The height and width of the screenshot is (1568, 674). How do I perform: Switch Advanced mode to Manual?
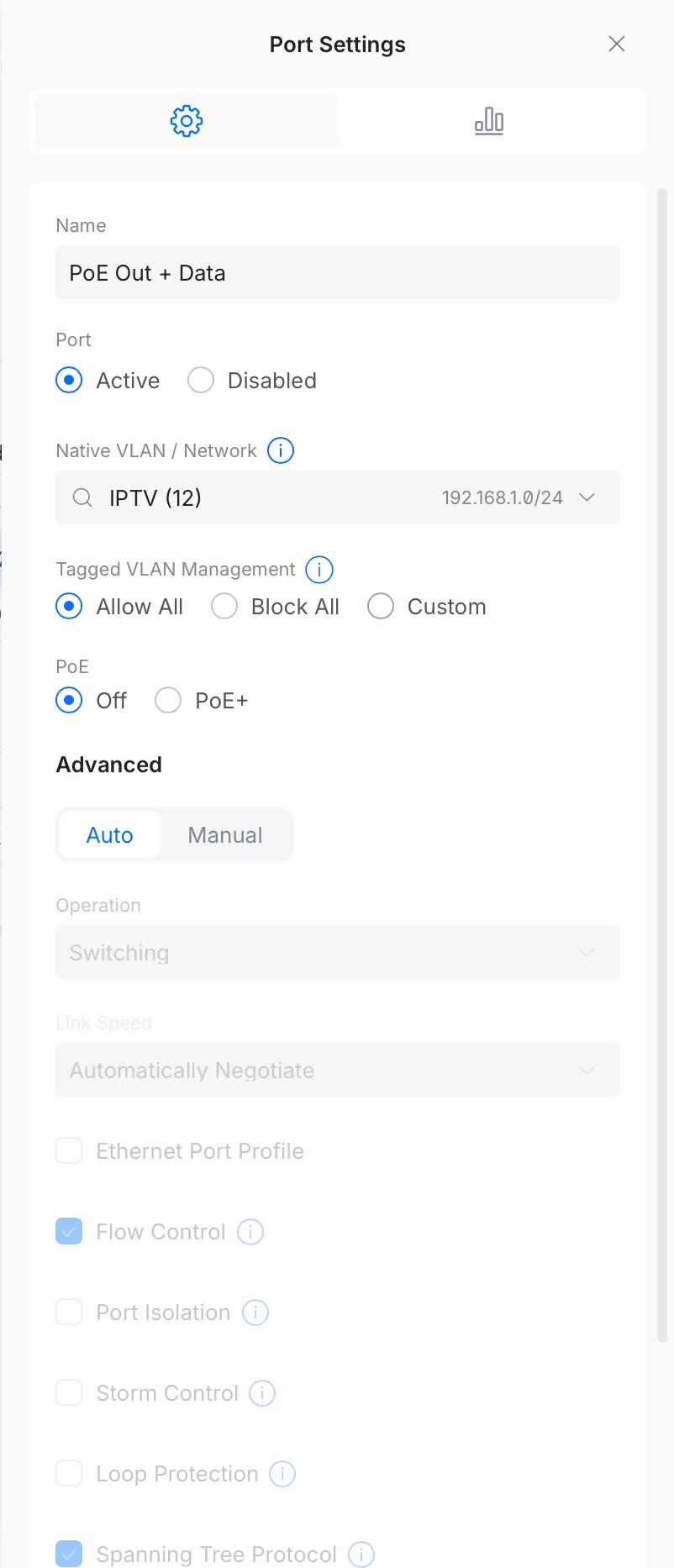click(x=225, y=834)
